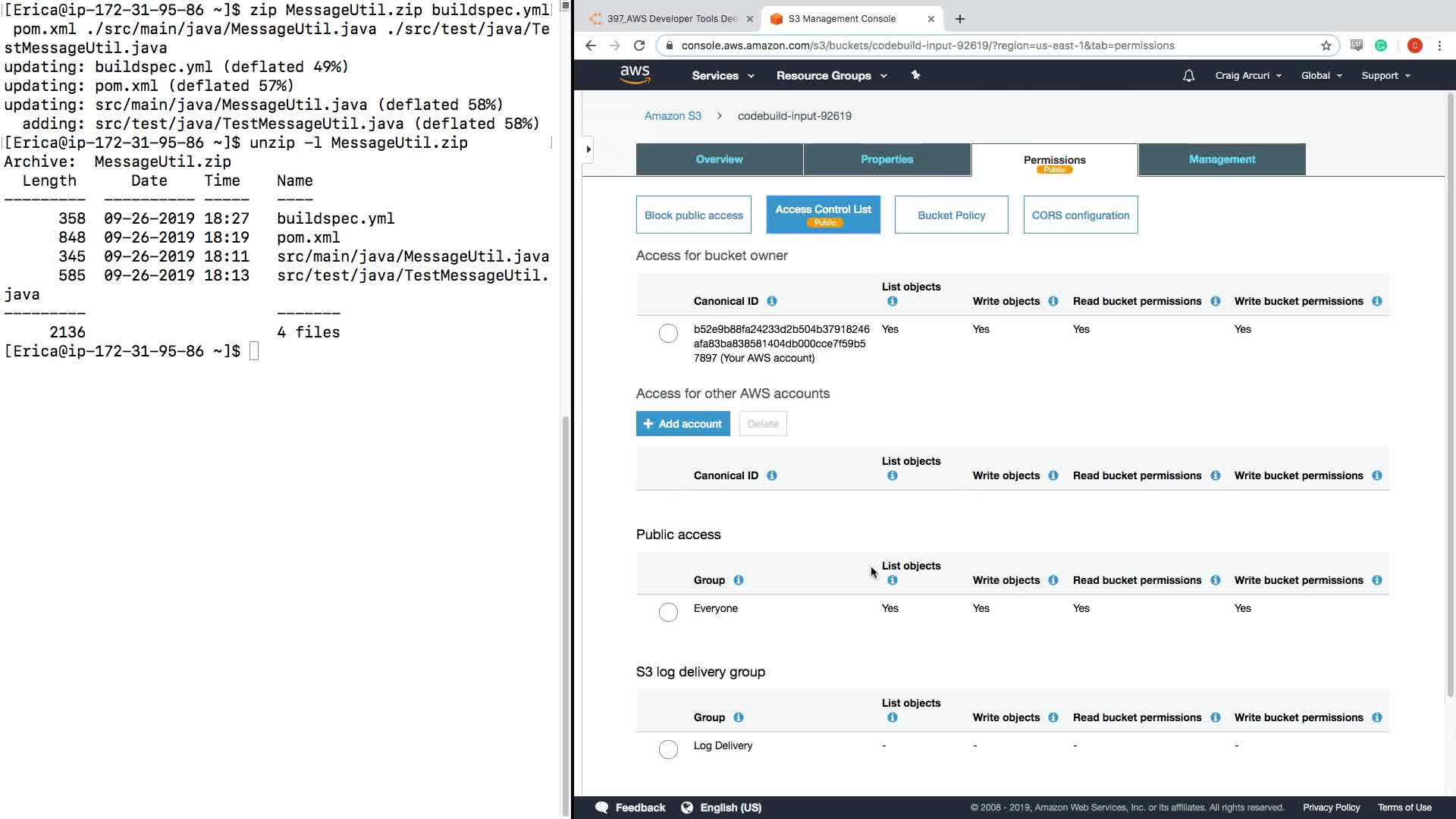Click info icon by Log delivery Write objects
Screen dimensions: 1456x819
pos(1053,717)
